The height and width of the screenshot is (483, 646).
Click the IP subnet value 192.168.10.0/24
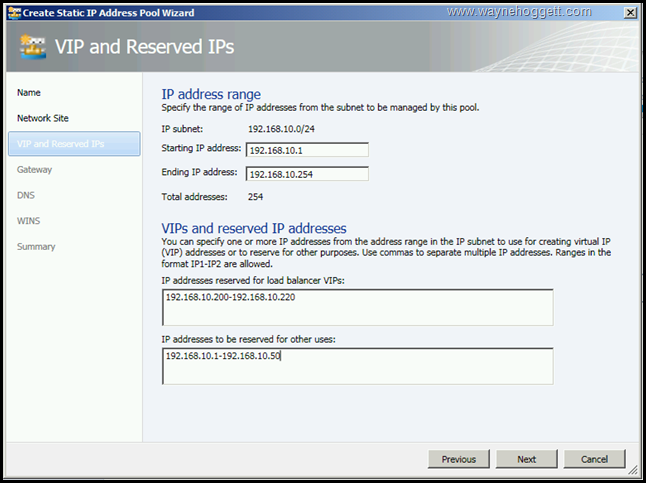click(284, 128)
